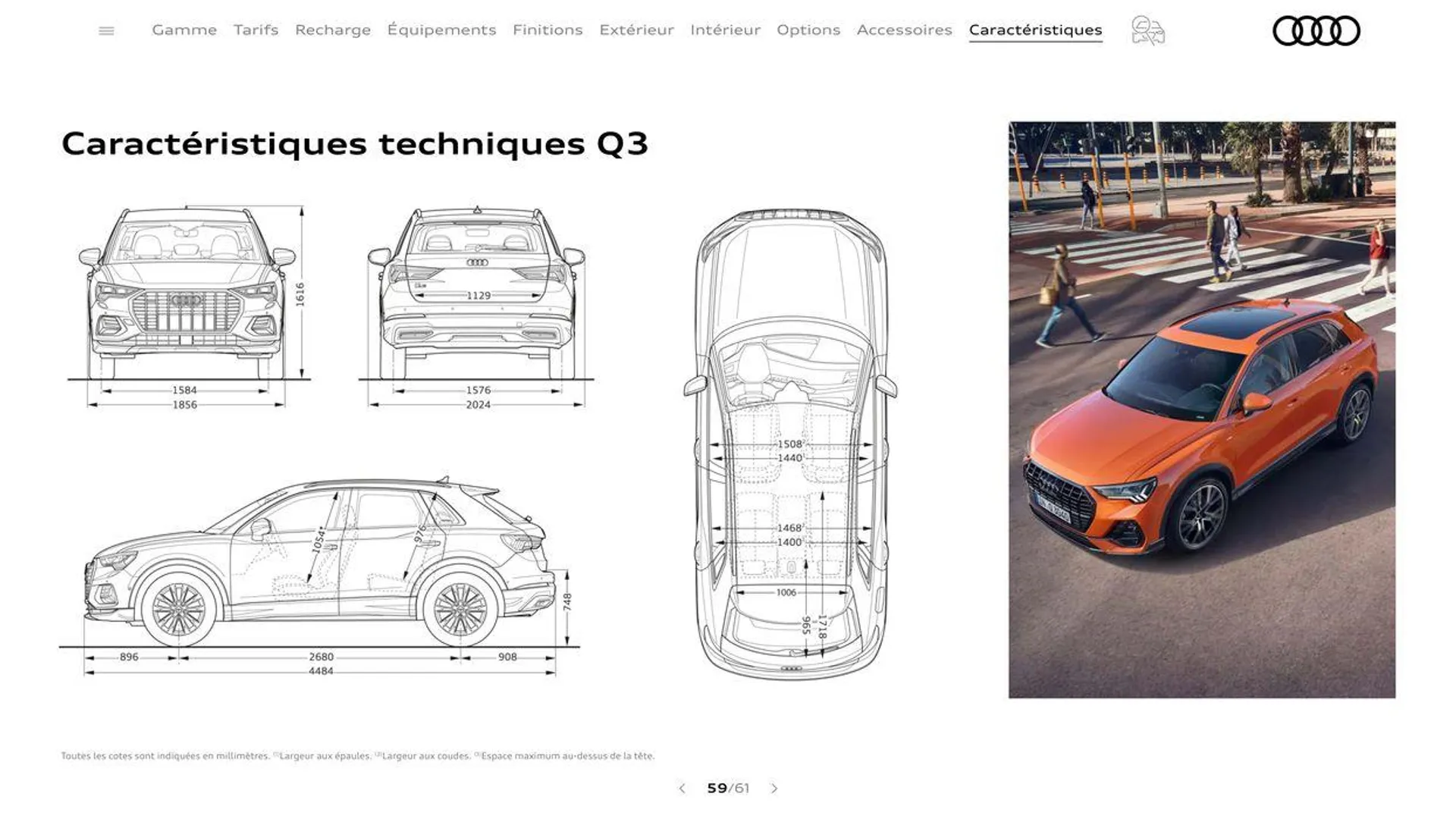Image resolution: width=1456 pixels, height=819 pixels.
Task: Click the 1616 height dimension
Action: click(x=300, y=294)
